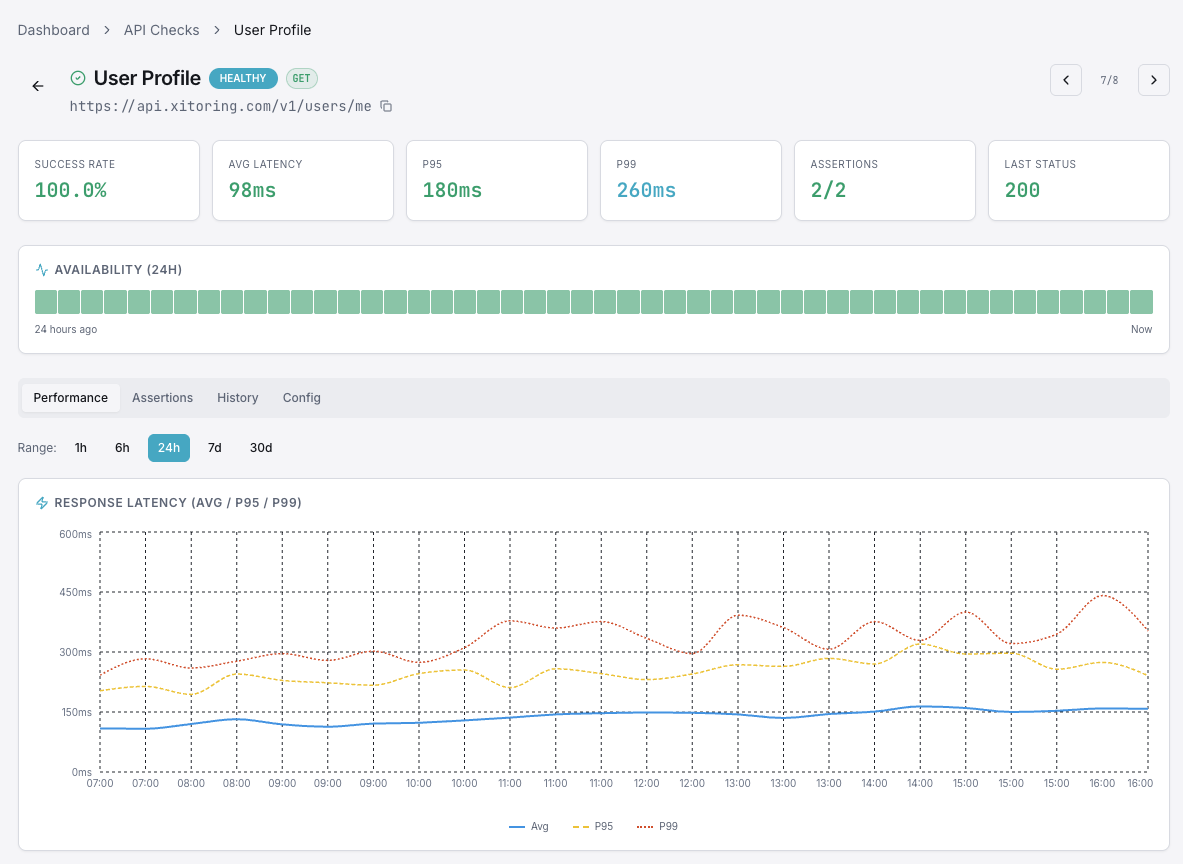
Task: Click the HEALTHY status badge
Action: [x=242, y=77]
